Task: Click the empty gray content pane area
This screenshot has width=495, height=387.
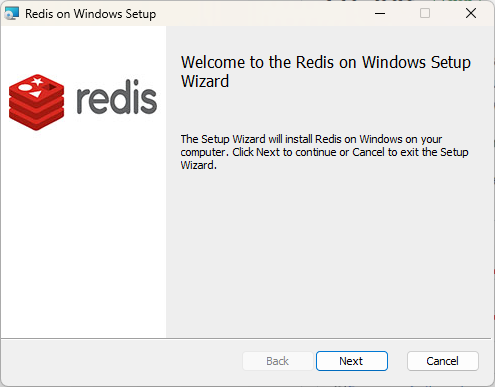Action: point(330,253)
